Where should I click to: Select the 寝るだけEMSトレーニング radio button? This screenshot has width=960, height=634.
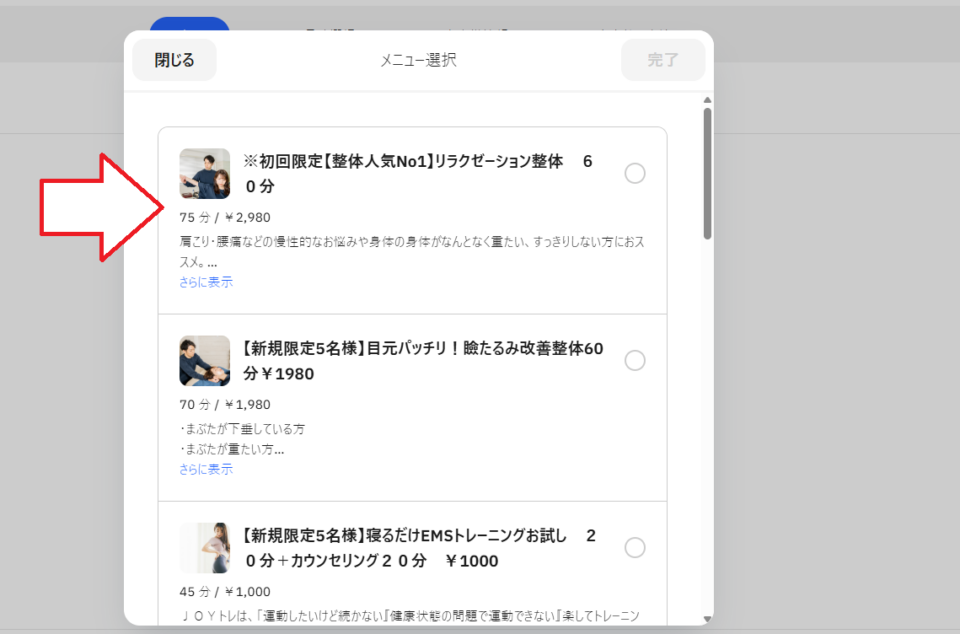tap(635, 548)
